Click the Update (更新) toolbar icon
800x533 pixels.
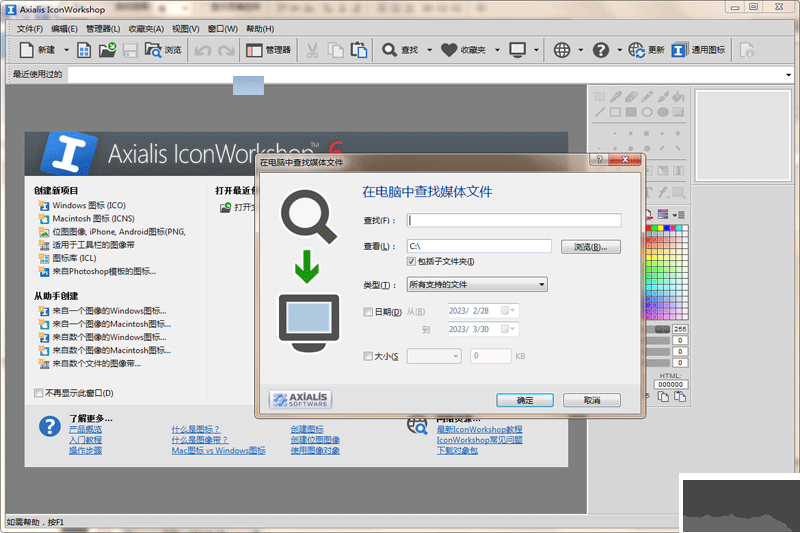[637, 49]
